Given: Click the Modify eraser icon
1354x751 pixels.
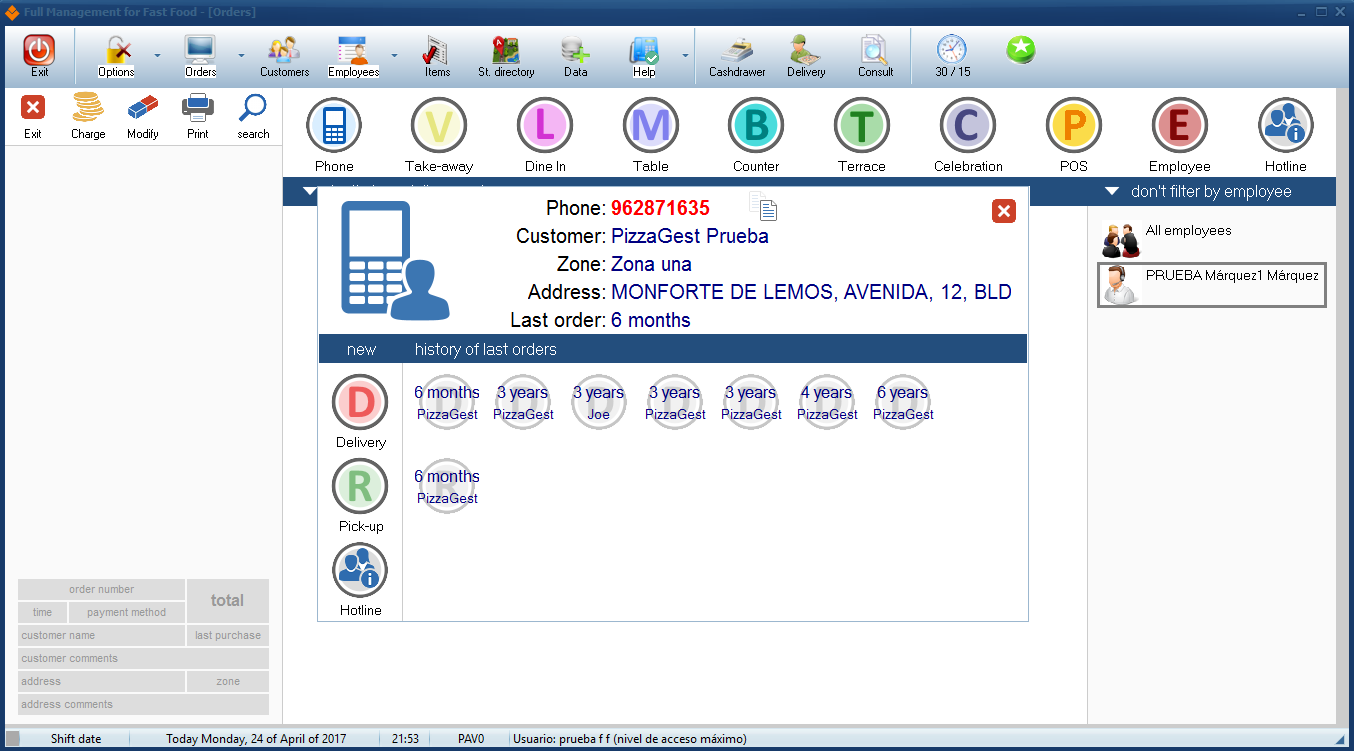Looking at the screenshot, I should 143,107.
